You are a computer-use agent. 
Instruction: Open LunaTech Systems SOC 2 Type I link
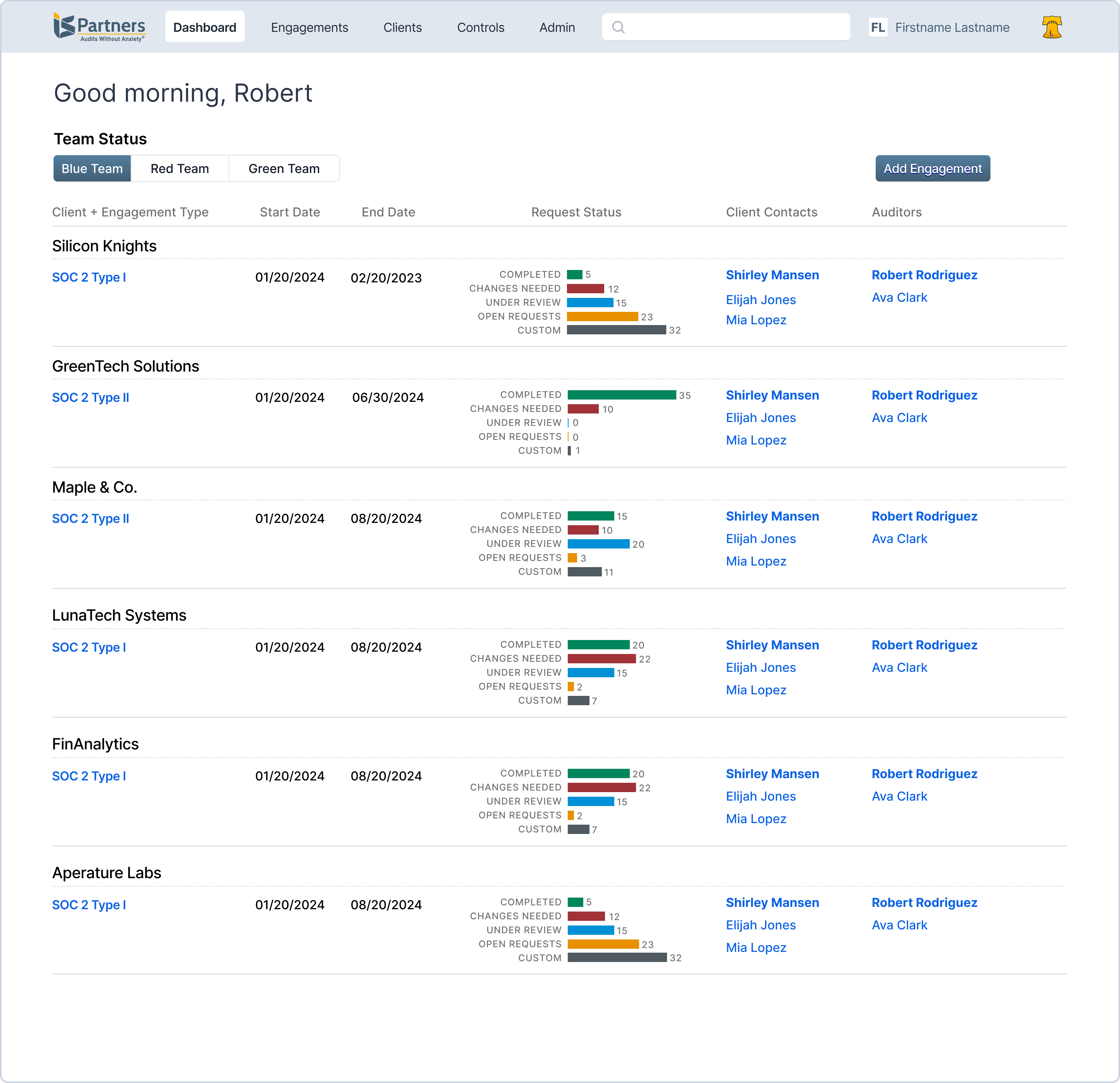pyautogui.click(x=89, y=648)
